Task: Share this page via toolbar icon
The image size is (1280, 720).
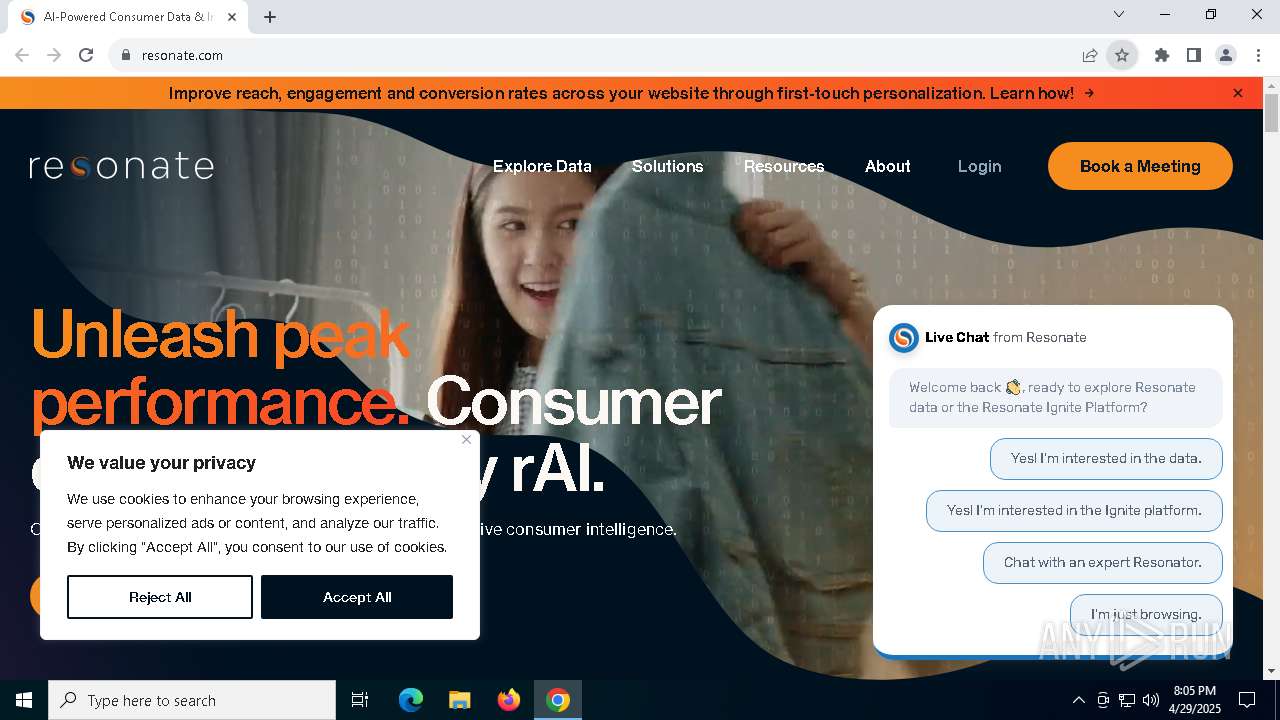Action: pos(1090,55)
